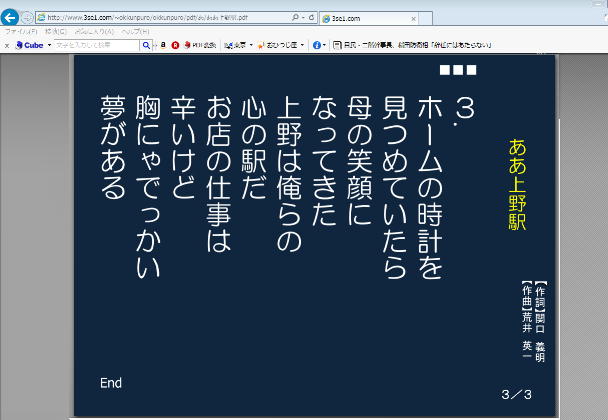
Task: Click the 'End' text in the PDF
Action: click(111, 383)
